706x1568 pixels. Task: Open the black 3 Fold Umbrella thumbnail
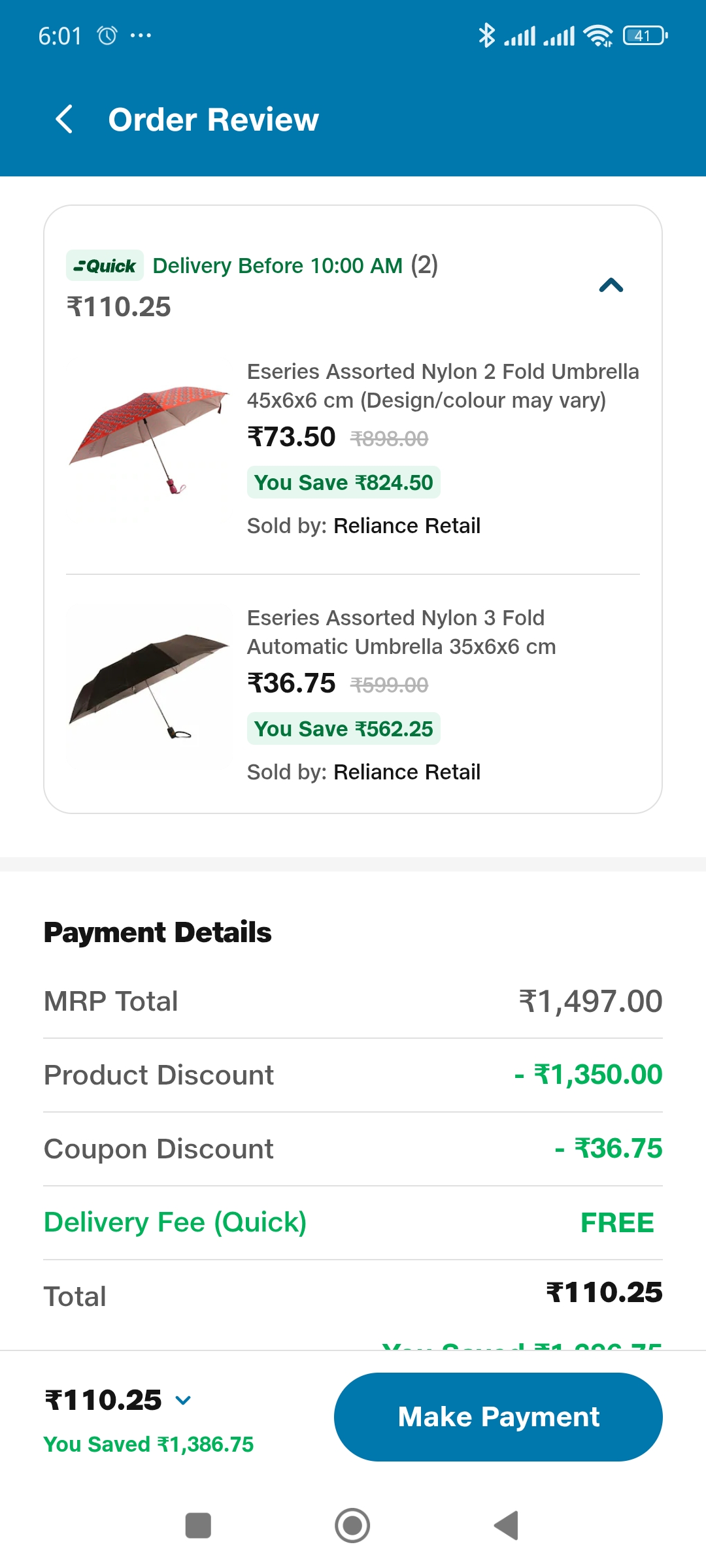tap(149, 685)
